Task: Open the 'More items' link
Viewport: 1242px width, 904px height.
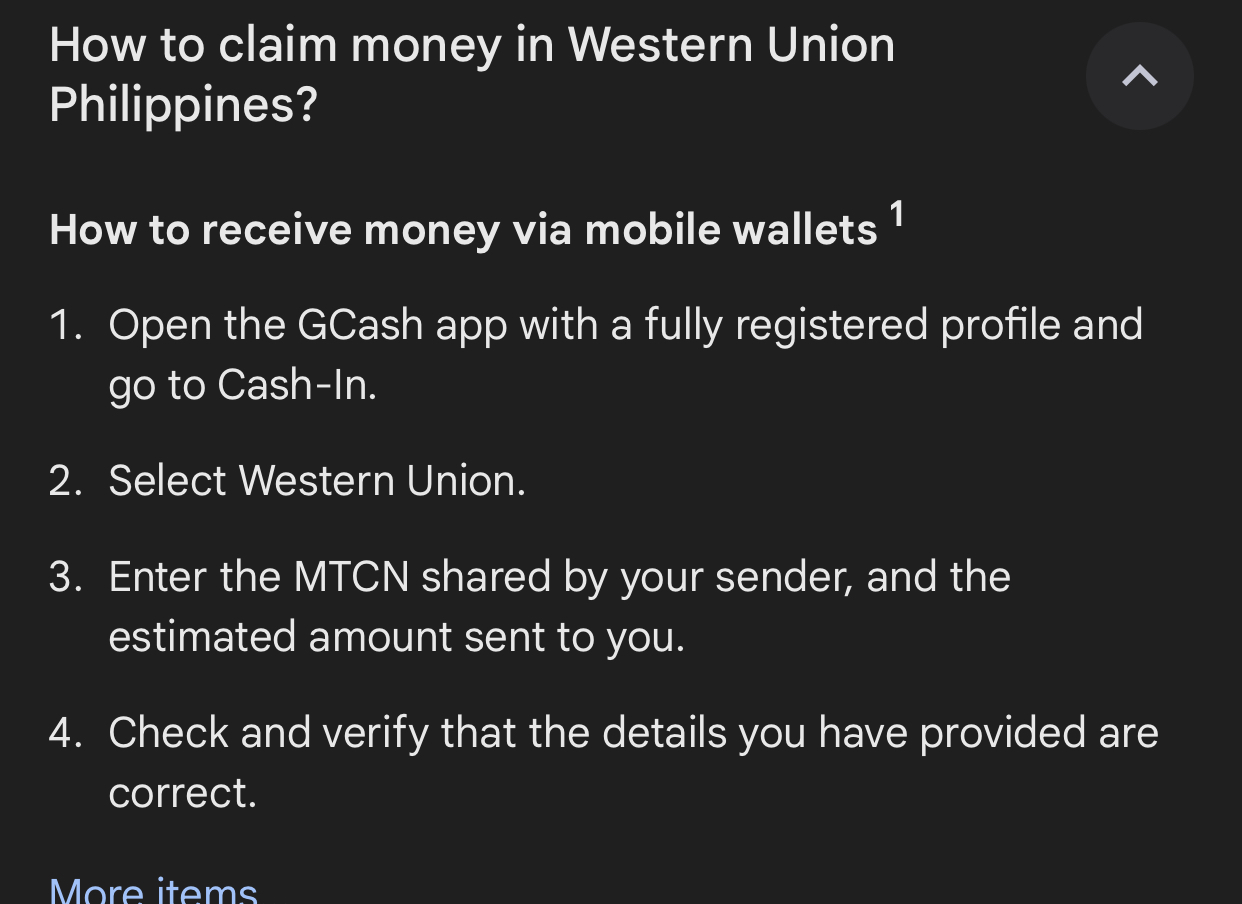Action: point(153,889)
